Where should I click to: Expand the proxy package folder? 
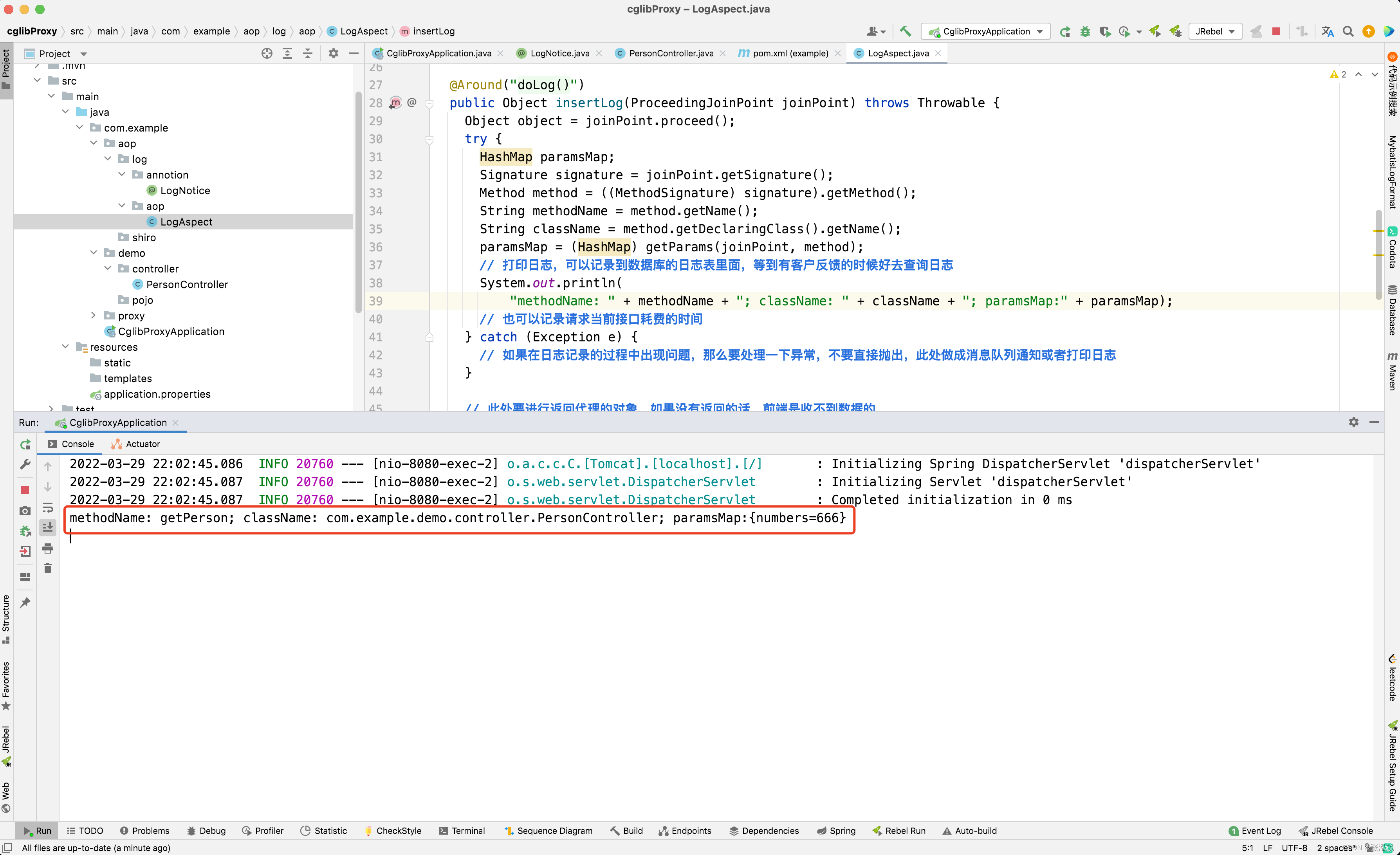pos(94,315)
